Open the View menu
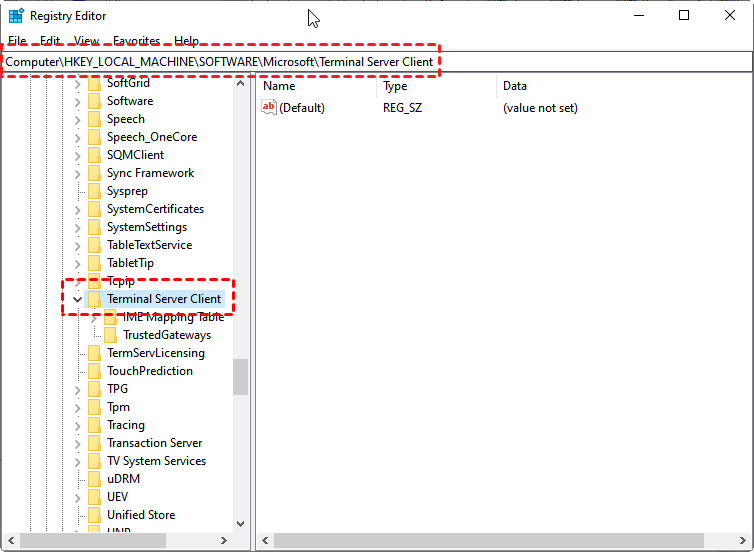The width and height of the screenshot is (754, 552). point(87,41)
